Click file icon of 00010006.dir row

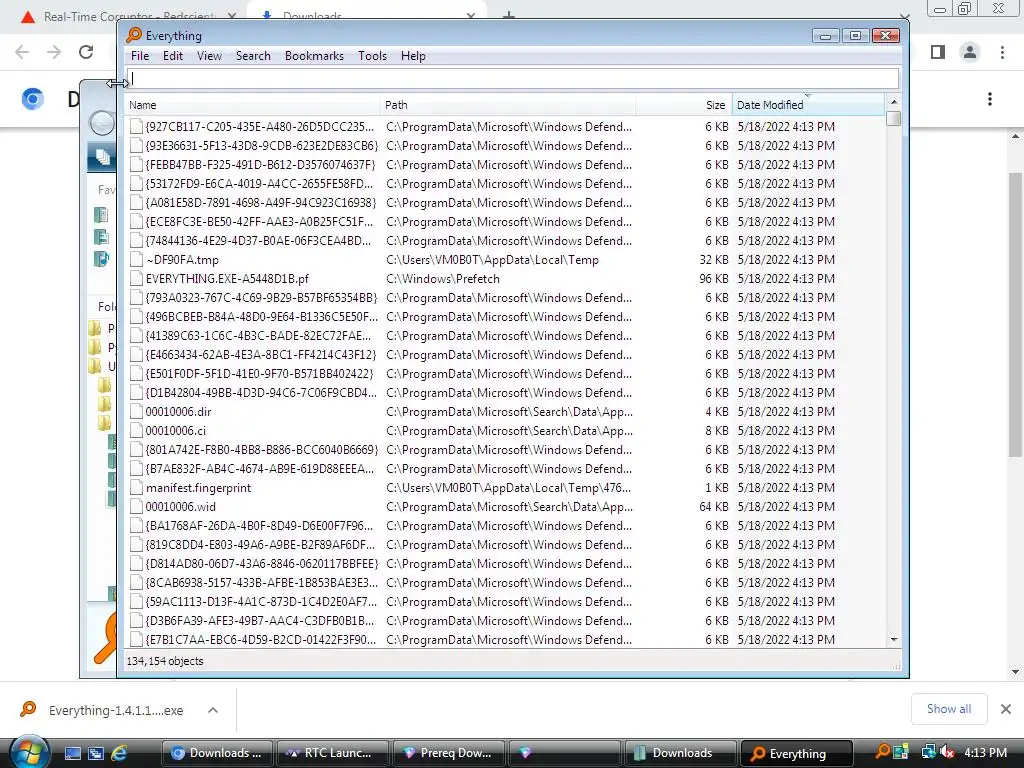pyautogui.click(x=136, y=411)
